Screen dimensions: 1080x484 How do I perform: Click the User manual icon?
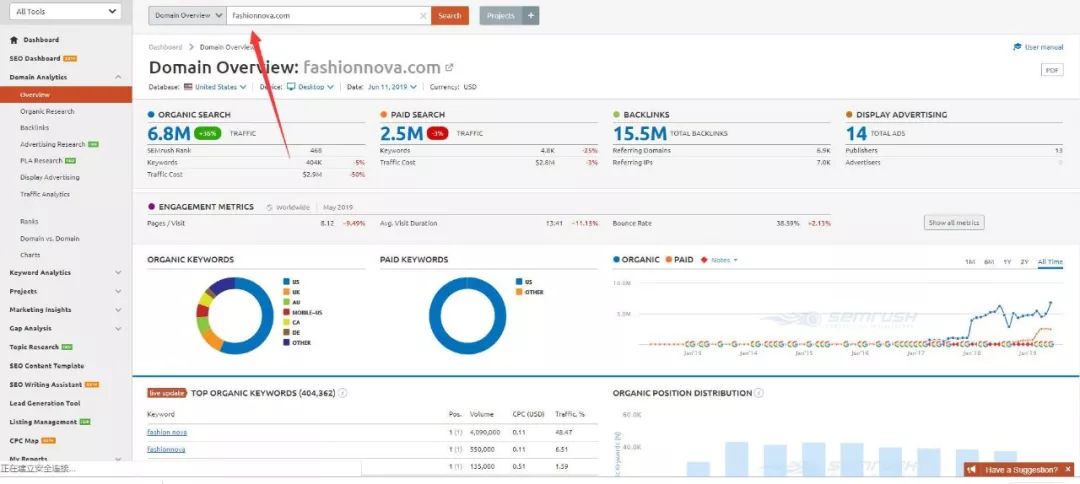tap(1017, 47)
